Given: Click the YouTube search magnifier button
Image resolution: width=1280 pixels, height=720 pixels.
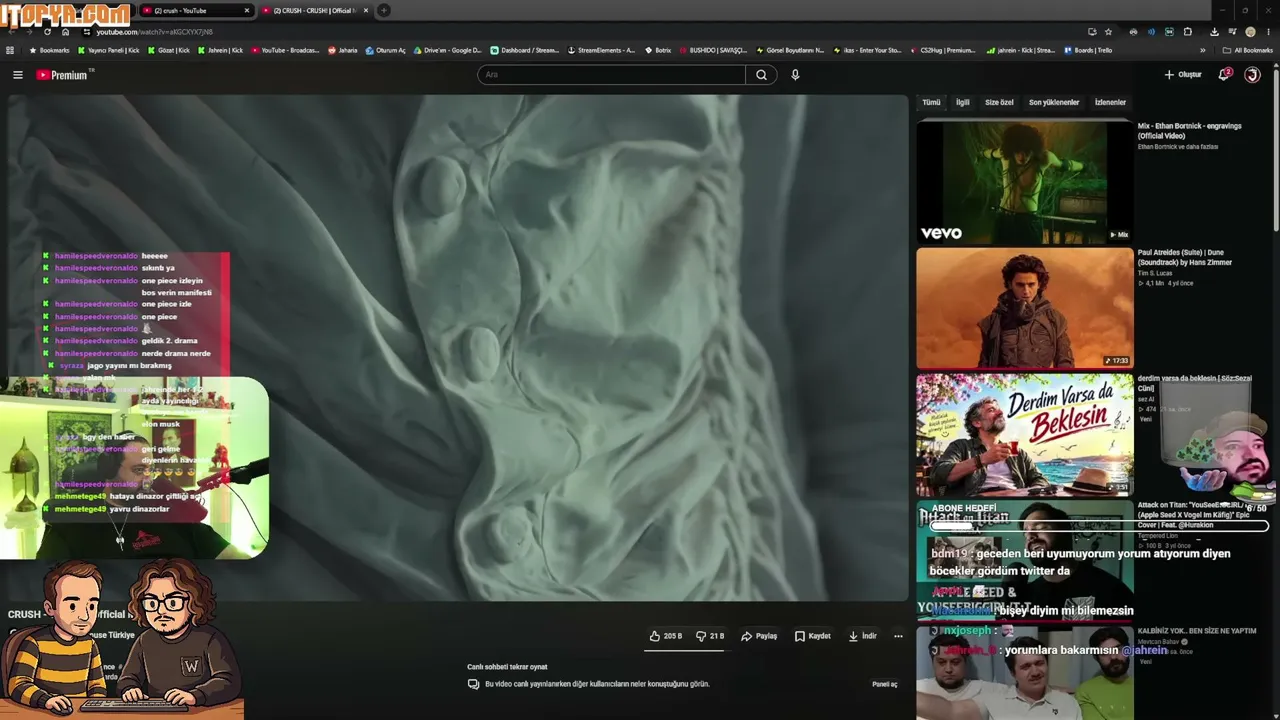Looking at the screenshot, I should pyautogui.click(x=761, y=75).
